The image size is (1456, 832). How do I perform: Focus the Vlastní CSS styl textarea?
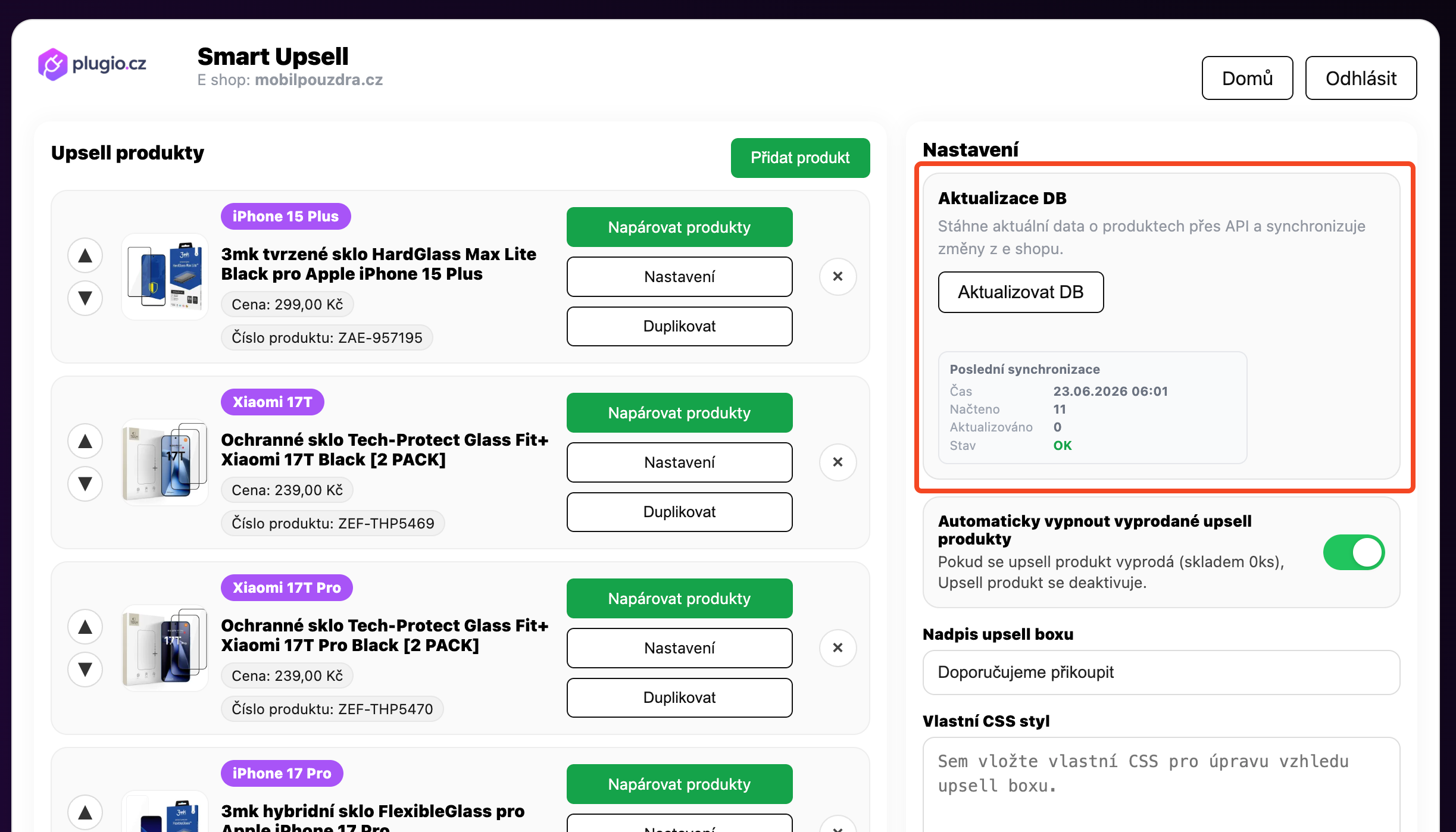[x=1161, y=784]
